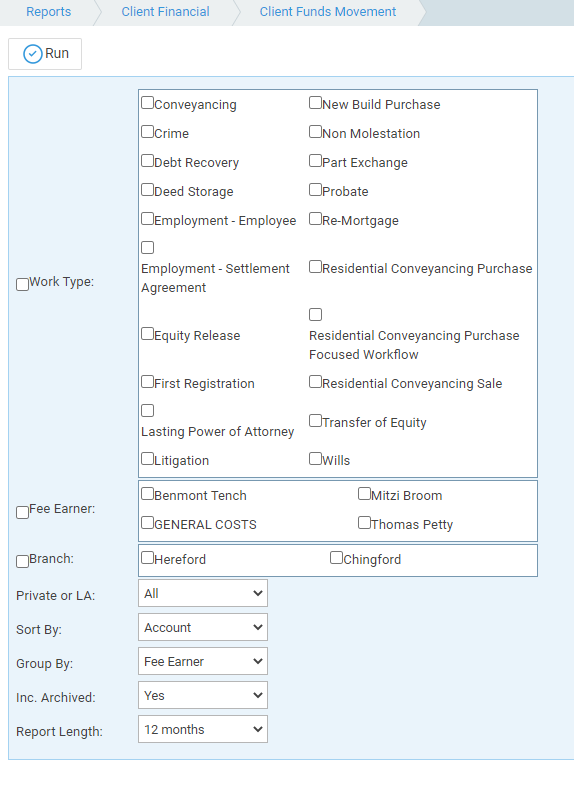Change the Inc. Archived dropdown
Image resolution: width=574 pixels, height=809 pixels.
click(203, 695)
